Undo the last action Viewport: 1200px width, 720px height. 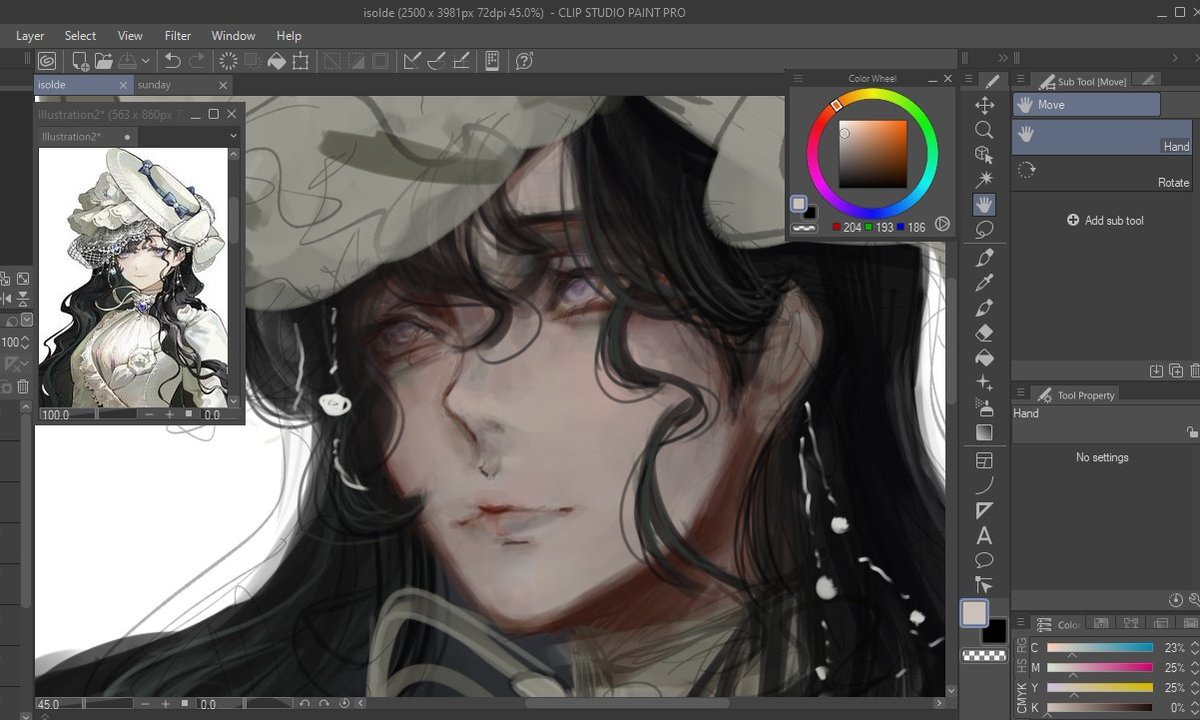172,61
